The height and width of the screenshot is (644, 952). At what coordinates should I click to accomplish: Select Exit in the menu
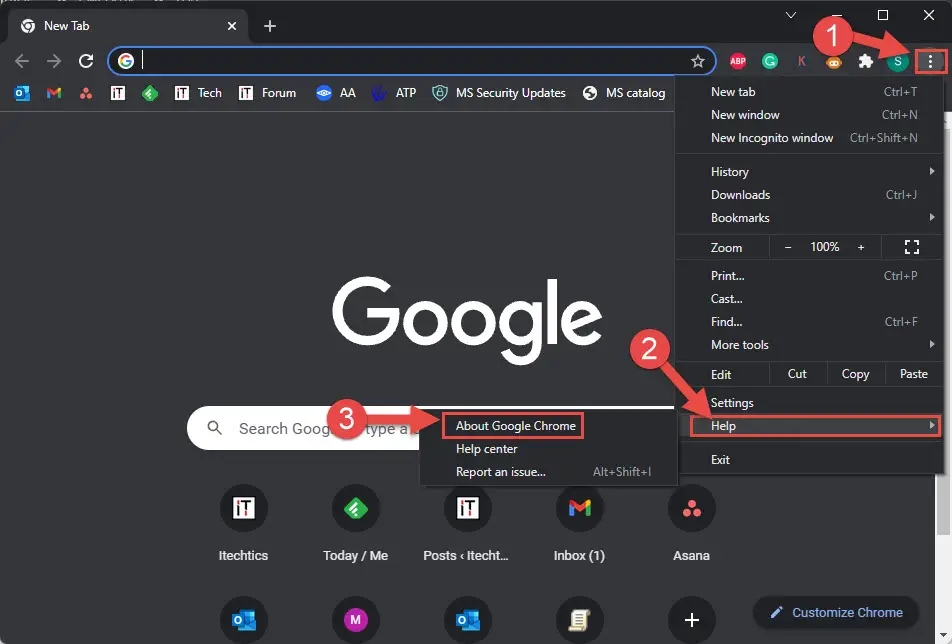pos(810,459)
